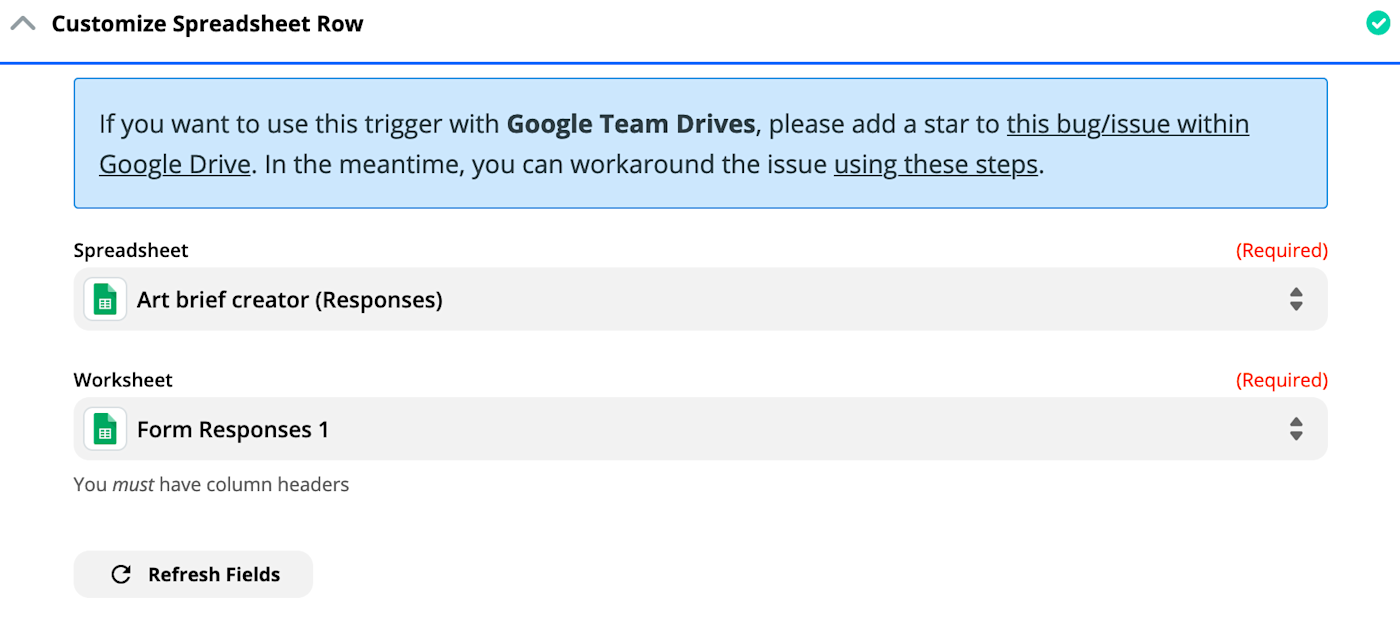Open the Worksheet dropdown
This screenshot has width=1400, height=636.
click(700, 428)
